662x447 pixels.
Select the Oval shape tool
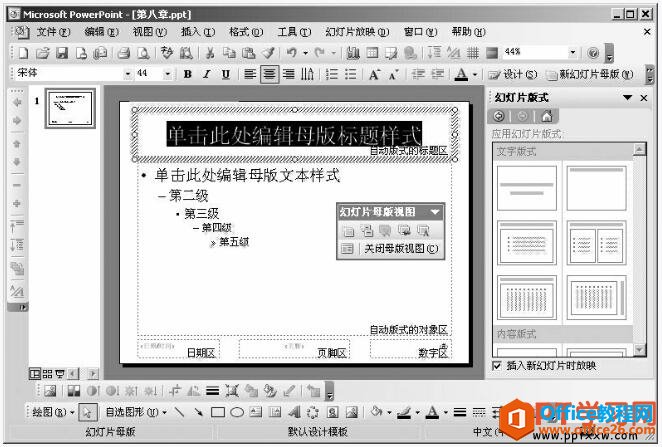click(x=237, y=412)
